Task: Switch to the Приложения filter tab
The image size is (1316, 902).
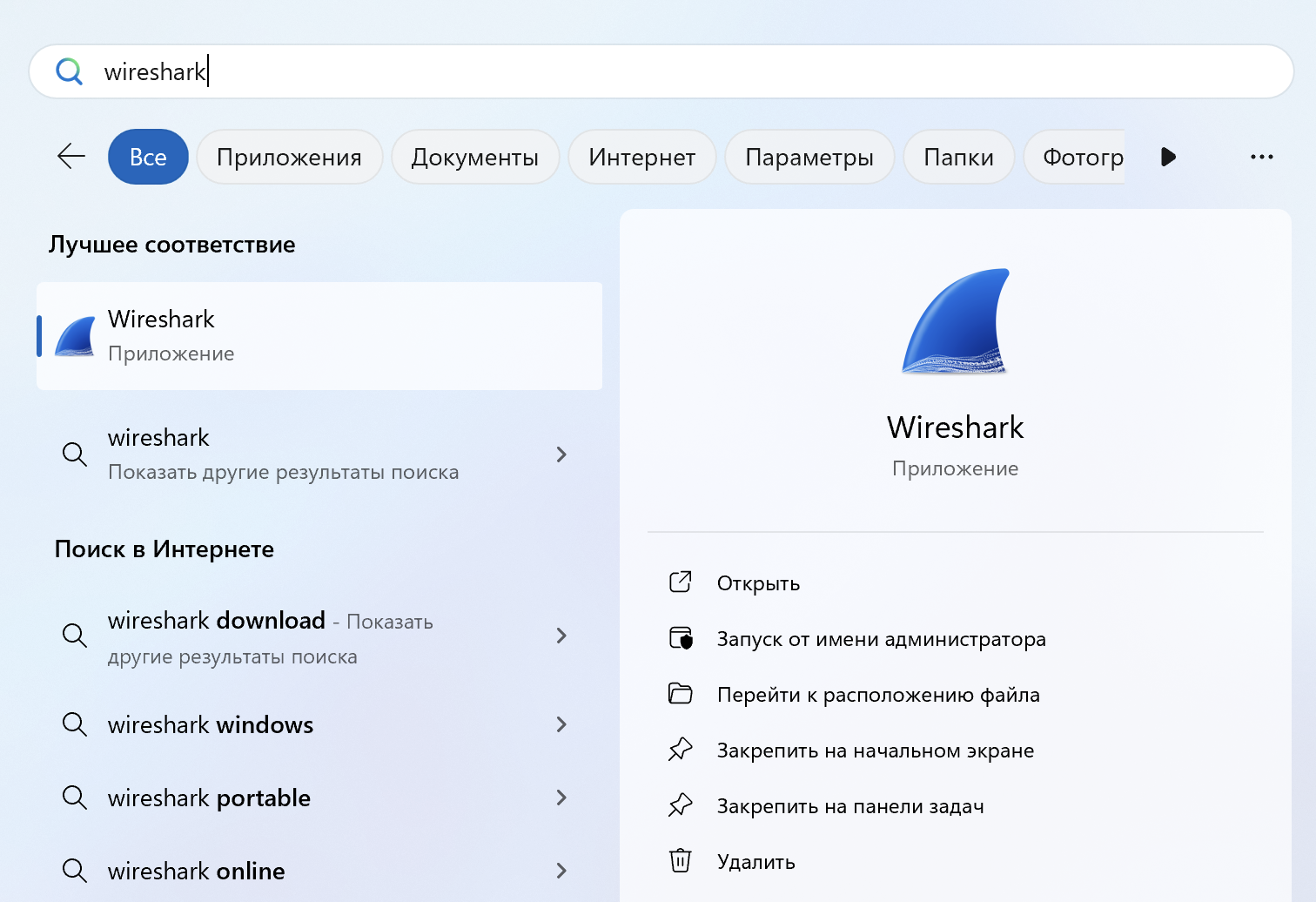Action: tap(289, 157)
